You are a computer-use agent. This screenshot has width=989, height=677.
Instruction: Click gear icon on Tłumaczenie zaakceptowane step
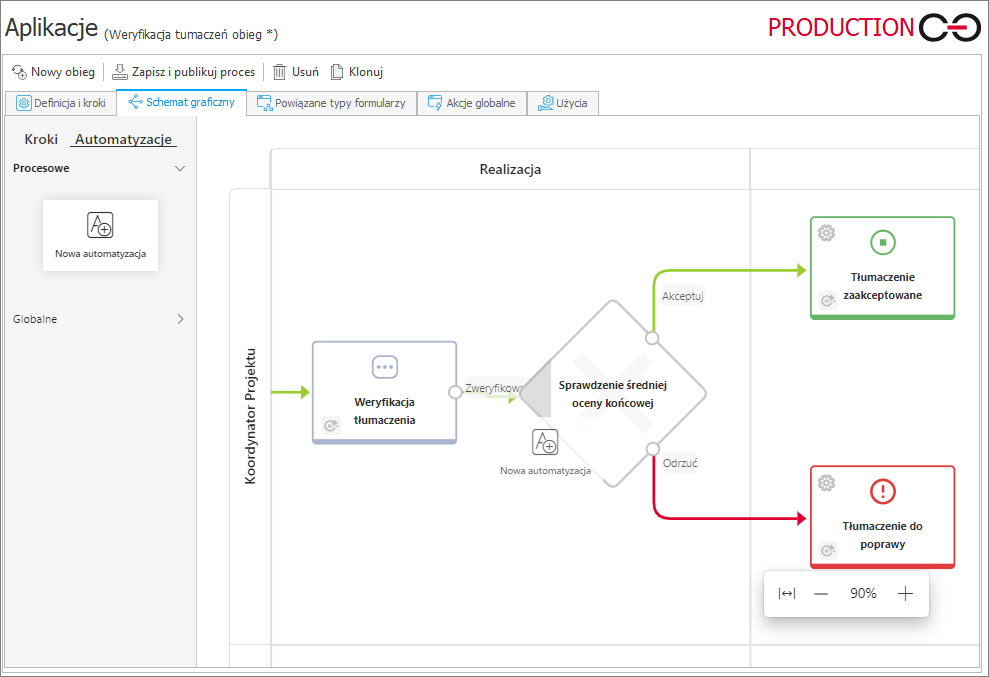[x=826, y=233]
